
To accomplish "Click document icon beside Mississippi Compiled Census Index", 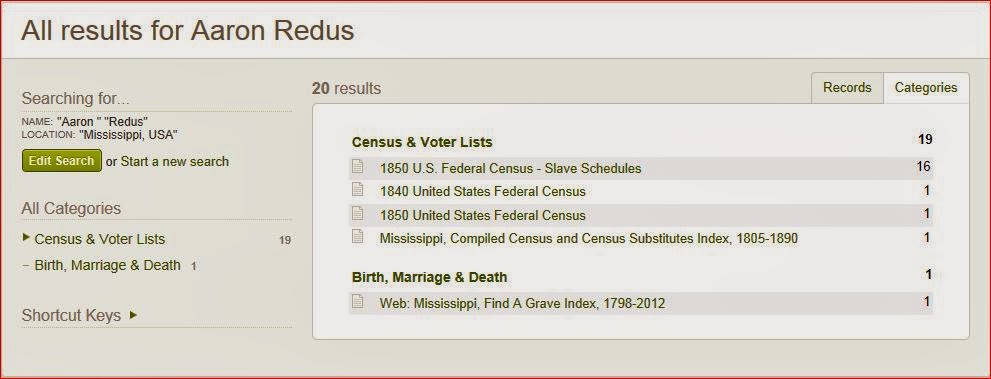I will tap(358, 237).
